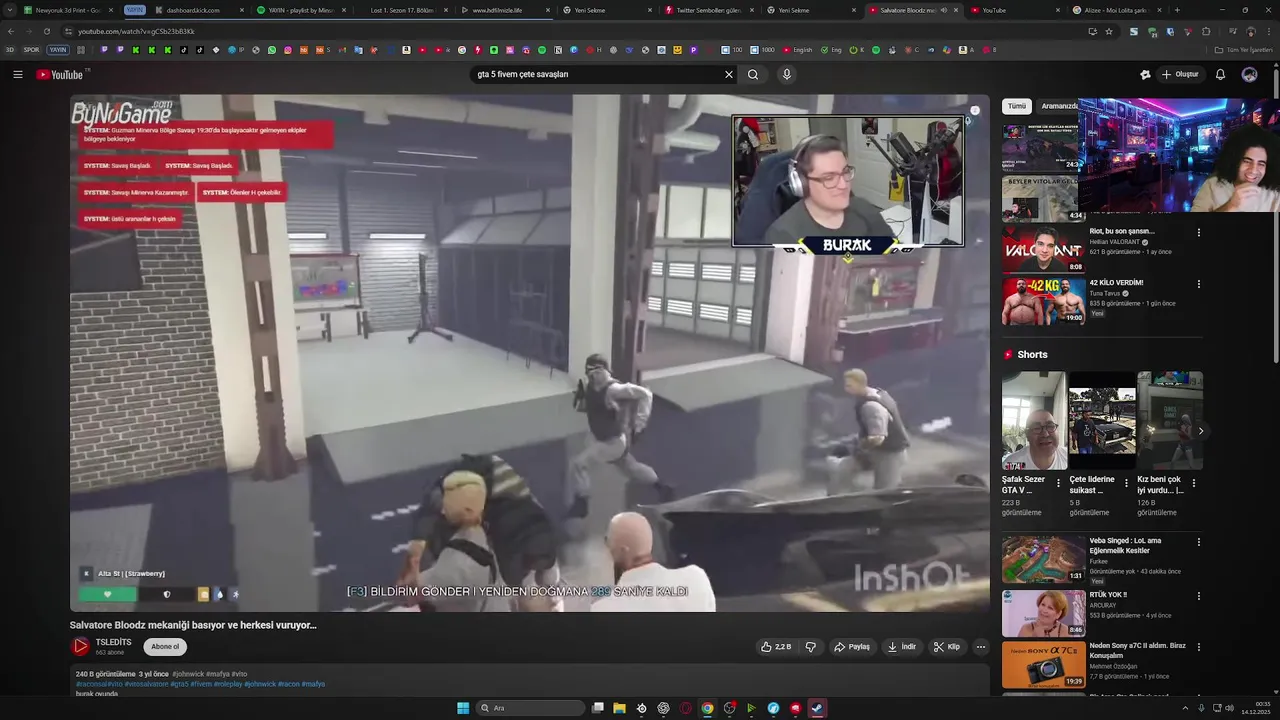Select the Tümü filter chip
The width and height of the screenshot is (1280, 720).
pos(1017,106)
